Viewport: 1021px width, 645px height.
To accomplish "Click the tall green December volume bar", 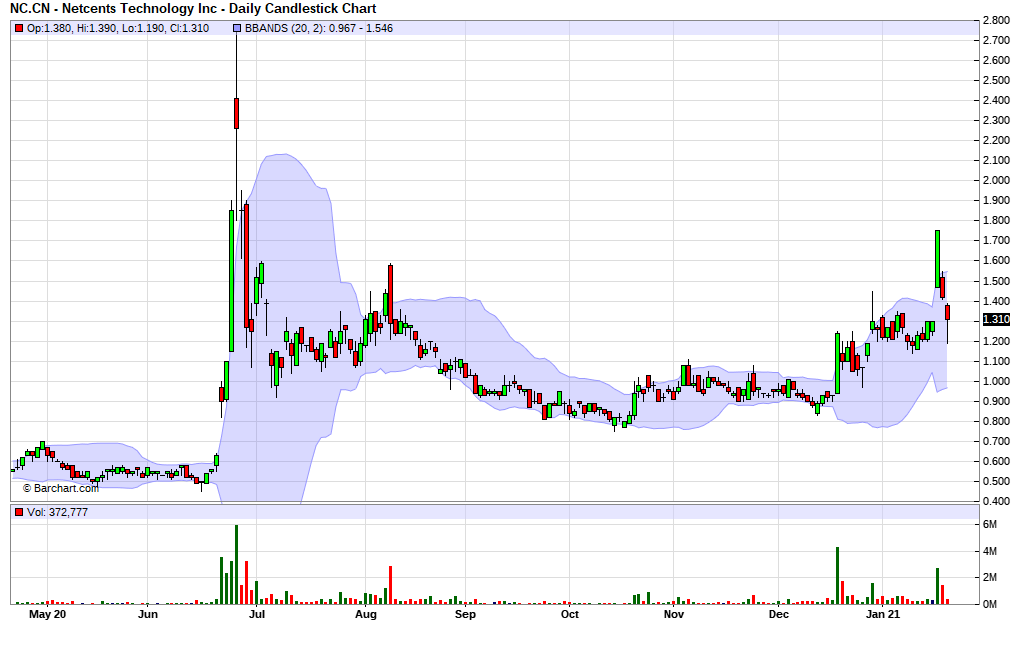I will point(837,575).
